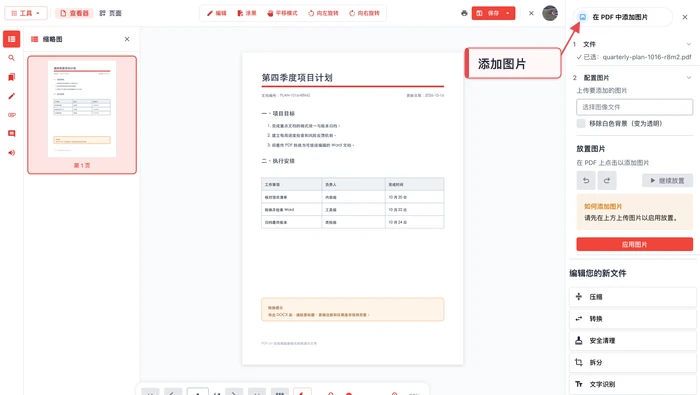Activate 平移模式 pan mode
Image resolution: width=700 pixels, height=395 pixels.
pyautogui.click(x=282, y=13)
